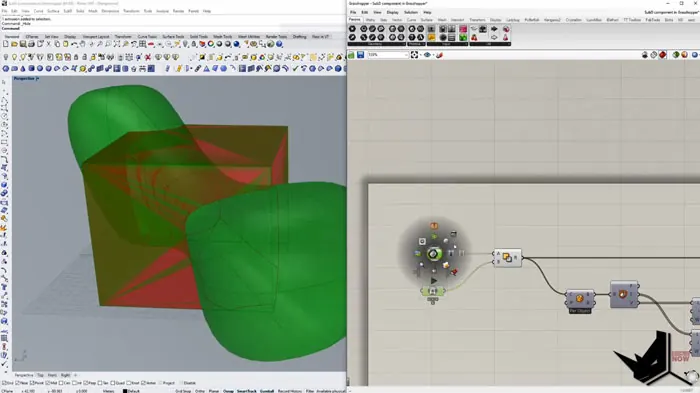This screenshot has width=700, height=393.
Task: Click the red X delete icon in second toolbar row
Action: tap(148, 57)
